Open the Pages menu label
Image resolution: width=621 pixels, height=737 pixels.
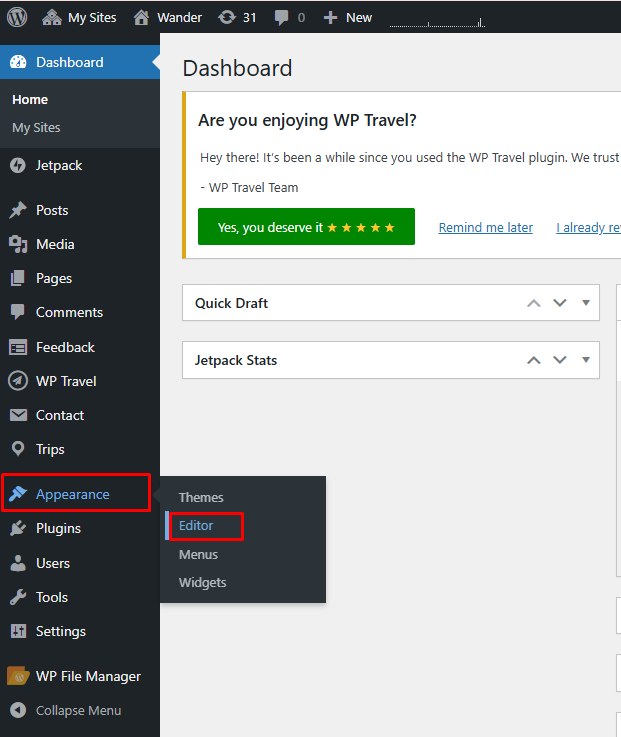pos(54,279)
